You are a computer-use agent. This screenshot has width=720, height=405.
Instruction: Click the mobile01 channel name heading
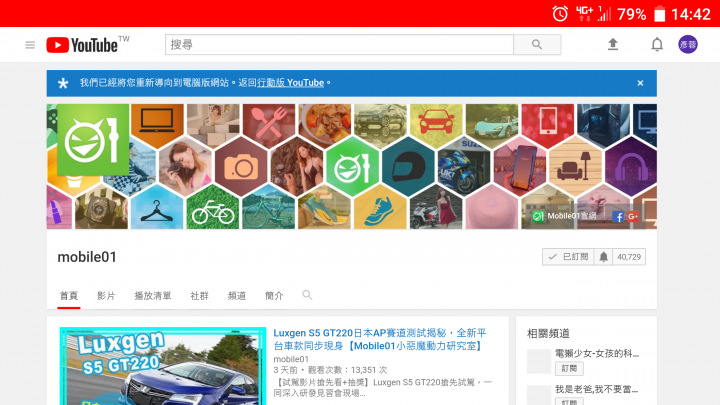coord(87,257)
